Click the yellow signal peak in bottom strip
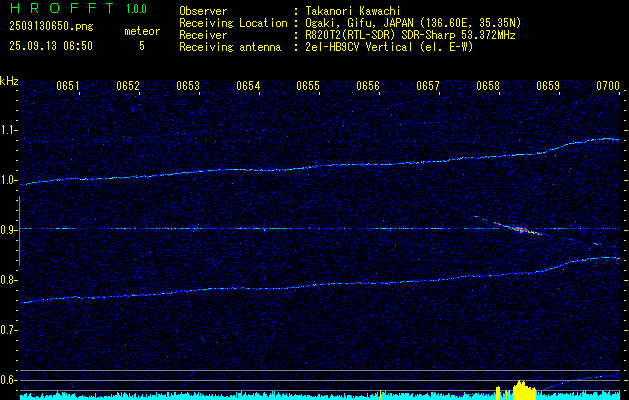This screenshot has width=629, height=400. [519, 388]
